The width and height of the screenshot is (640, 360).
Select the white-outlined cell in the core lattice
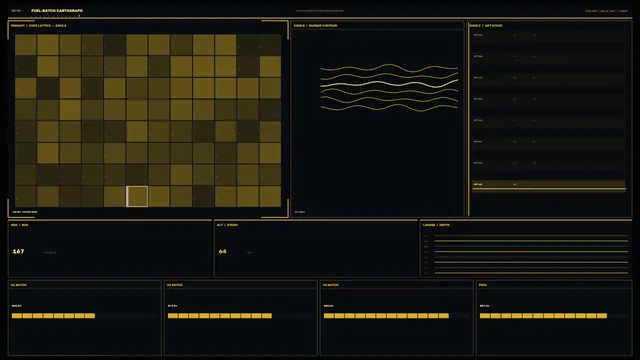[x=137, y=196]
